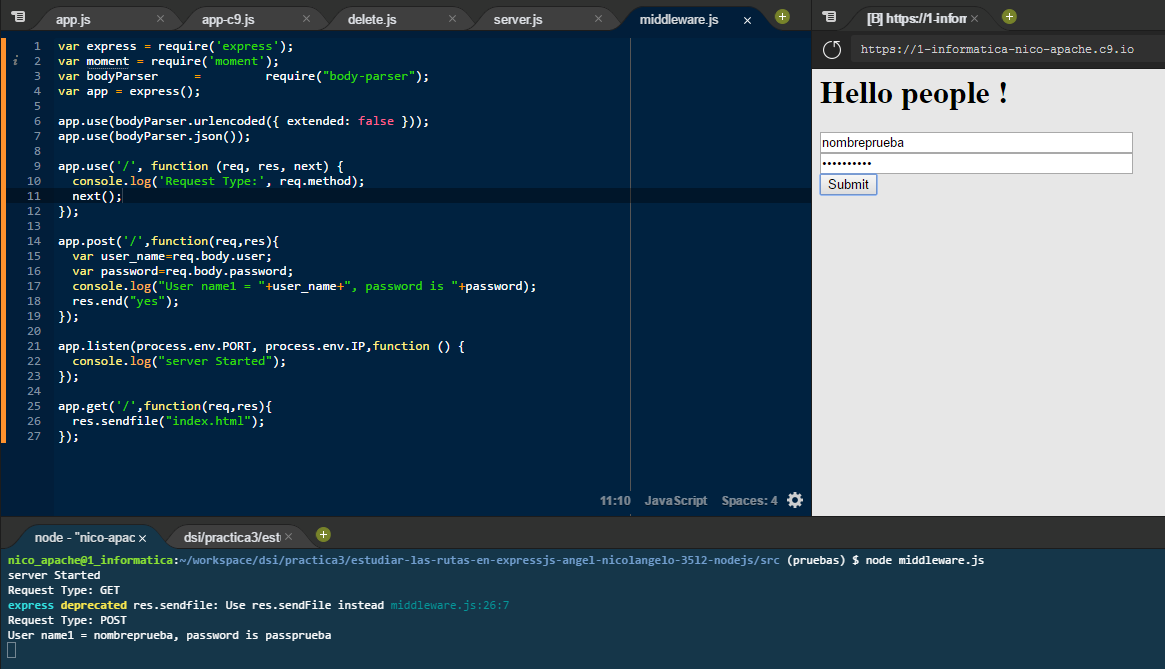Viewport: 1165px width, 669px height.
Task: Click line number 21 in the gutter
Action: click(33, 346)
